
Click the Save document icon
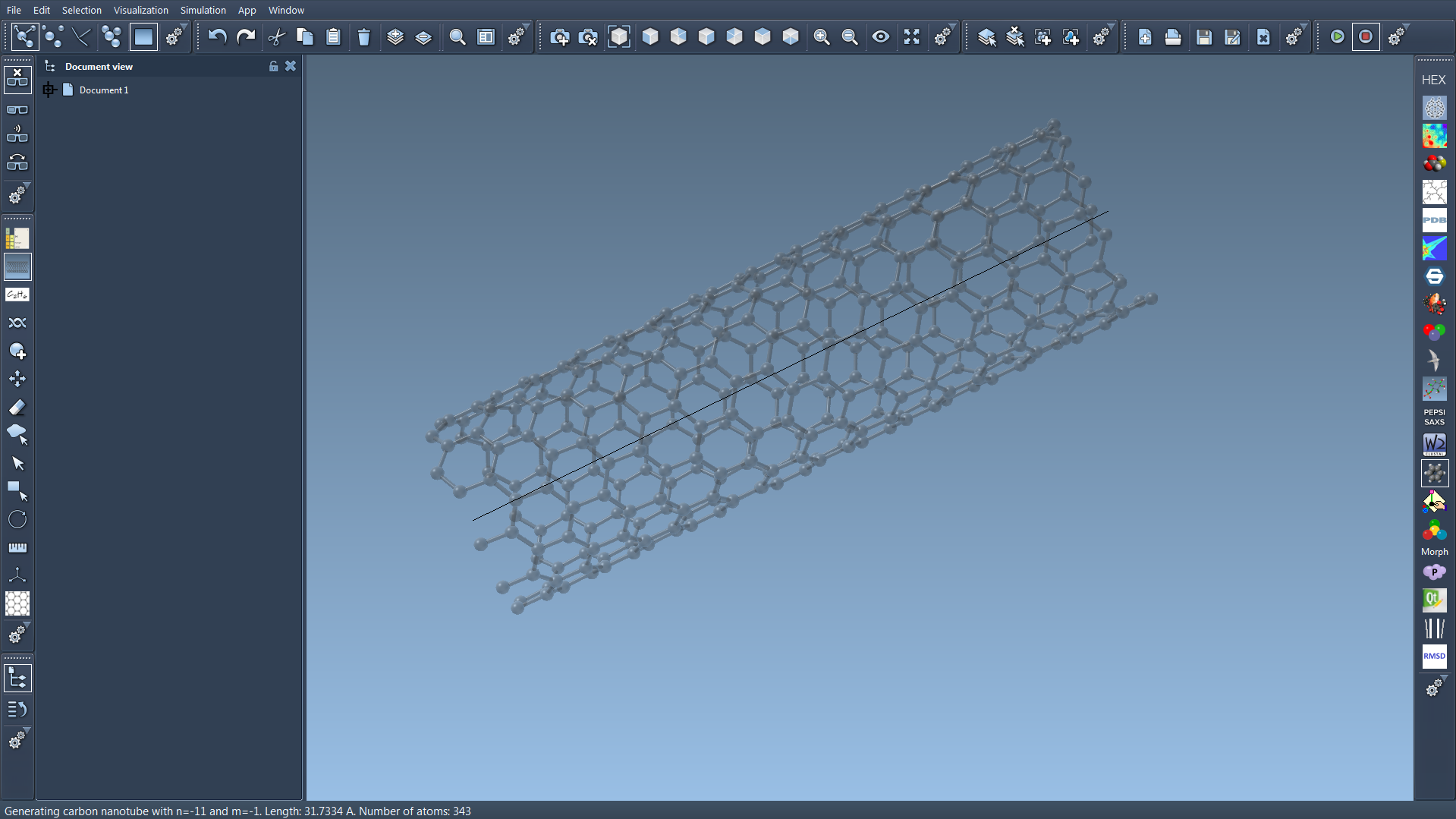[1203, 36]
